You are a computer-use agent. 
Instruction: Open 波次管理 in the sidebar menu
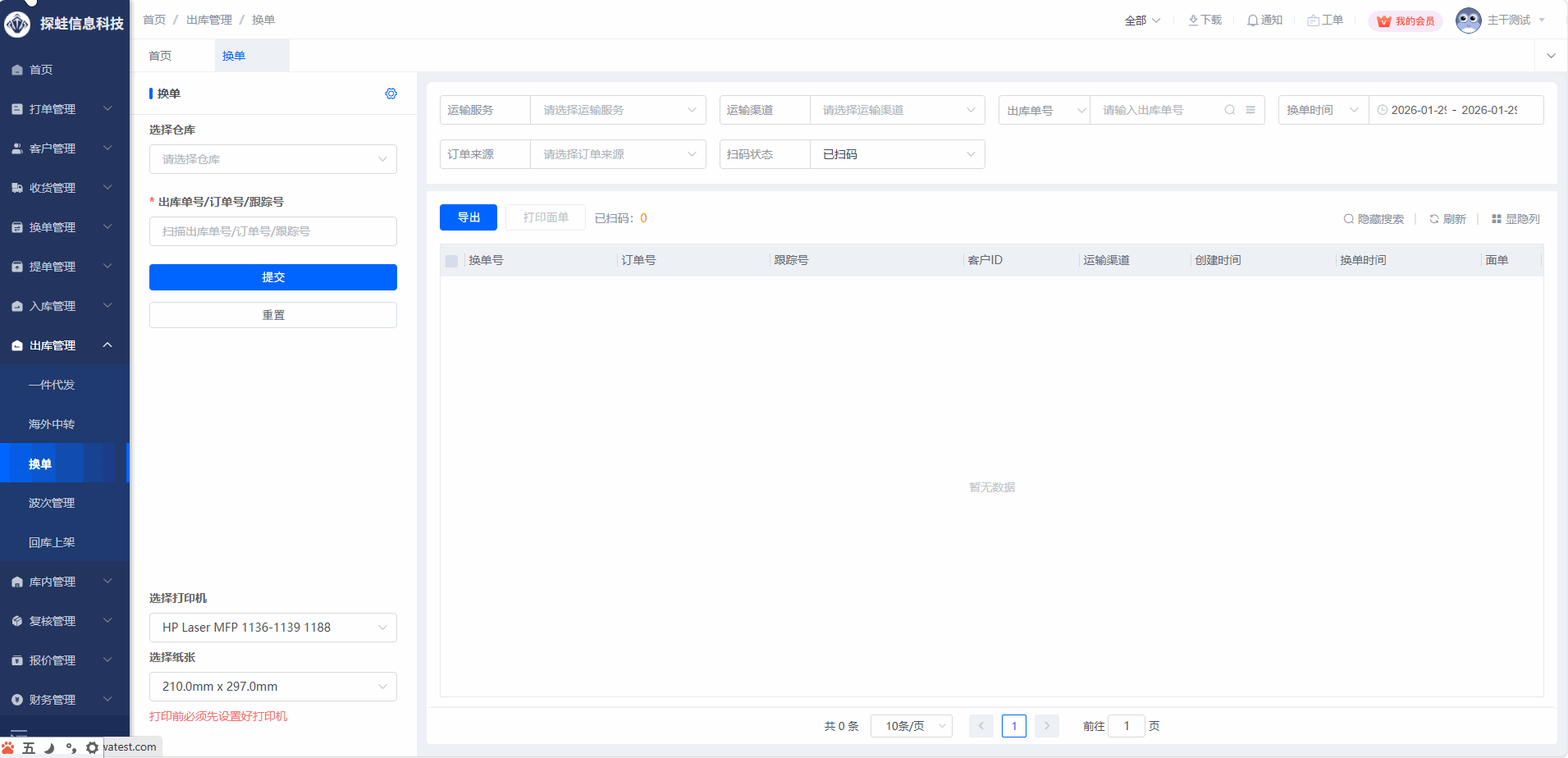point(52,503)
